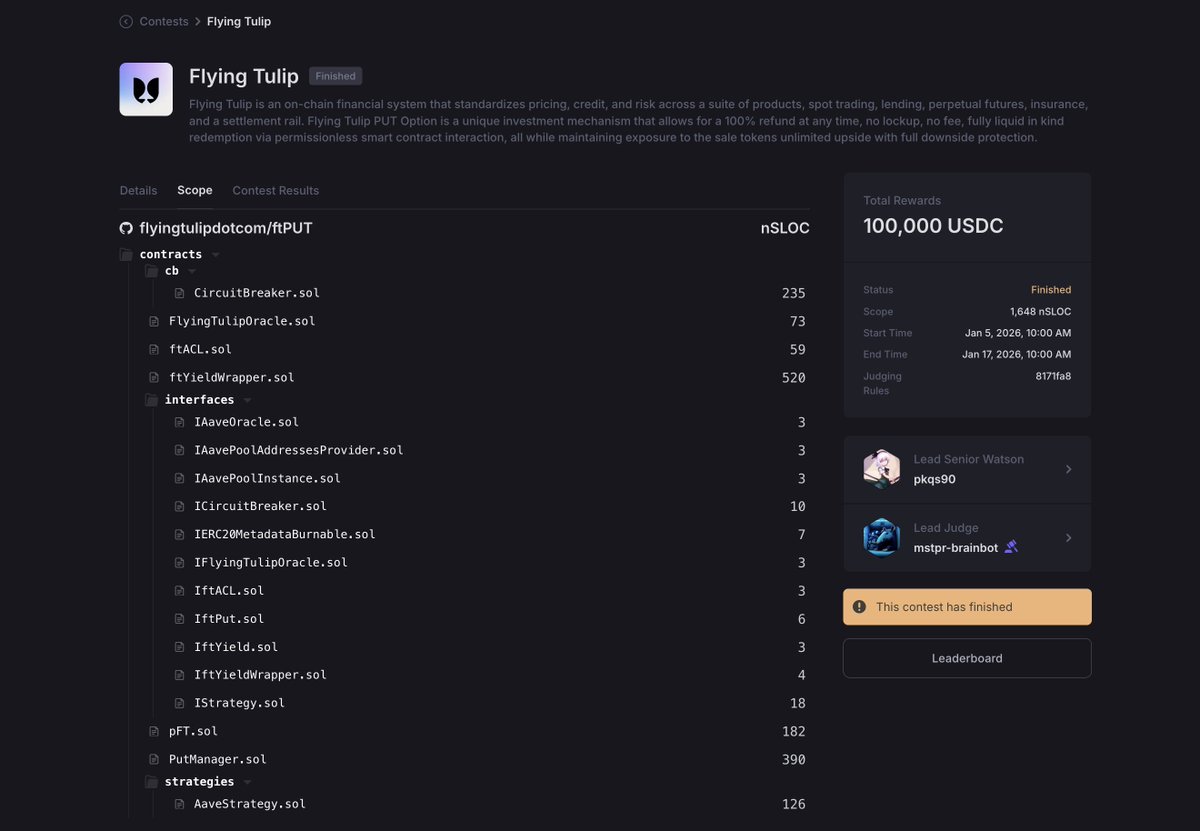The width and height of the screenshot is (1200, 831).
Task: Click the Finished status badge
Action: pyautogui.click(x=336, y=76)
